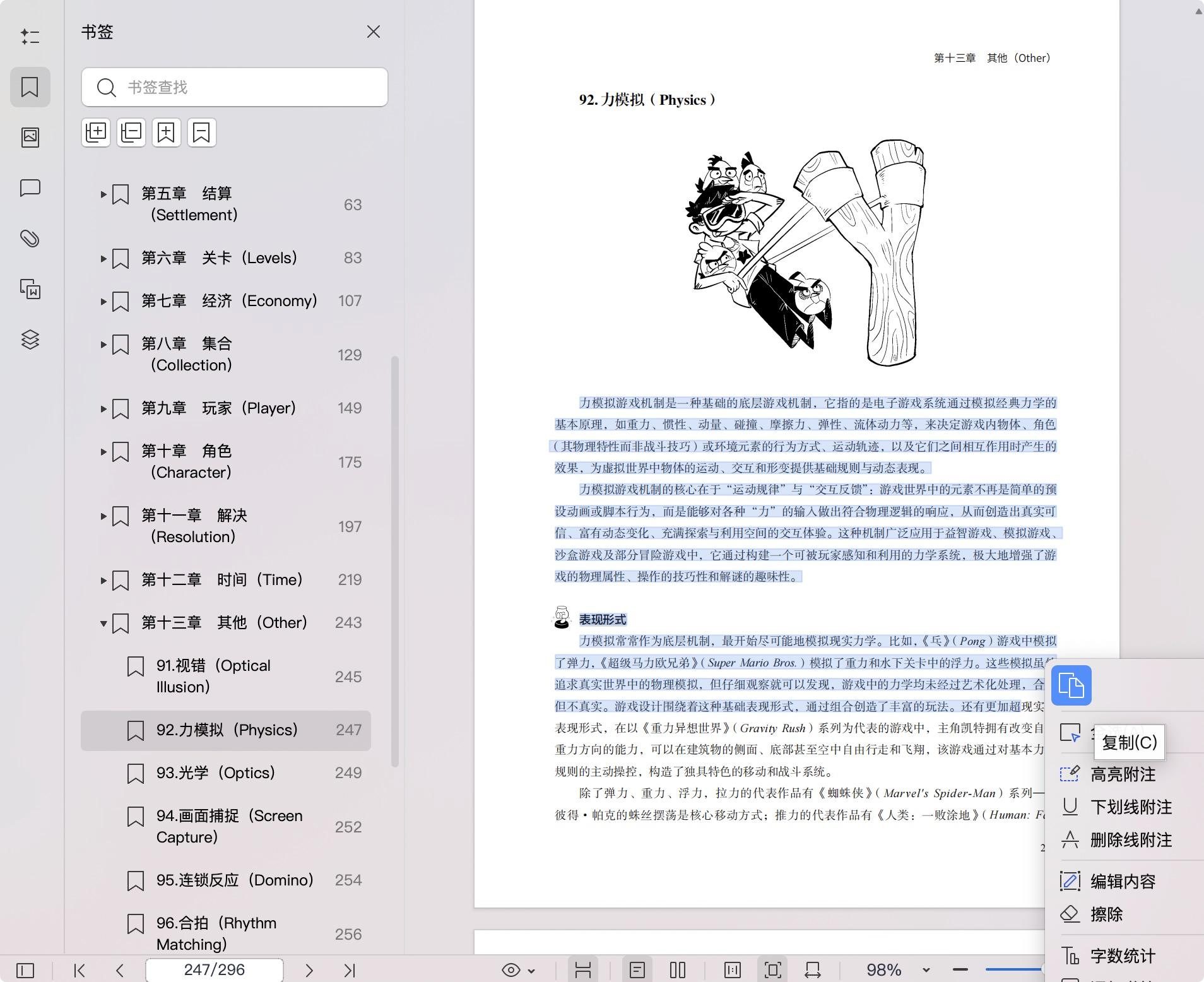Expand 第五章 结算 (Settlement) bookmark
Screen dimensions: 1204x982
point(103,194)
